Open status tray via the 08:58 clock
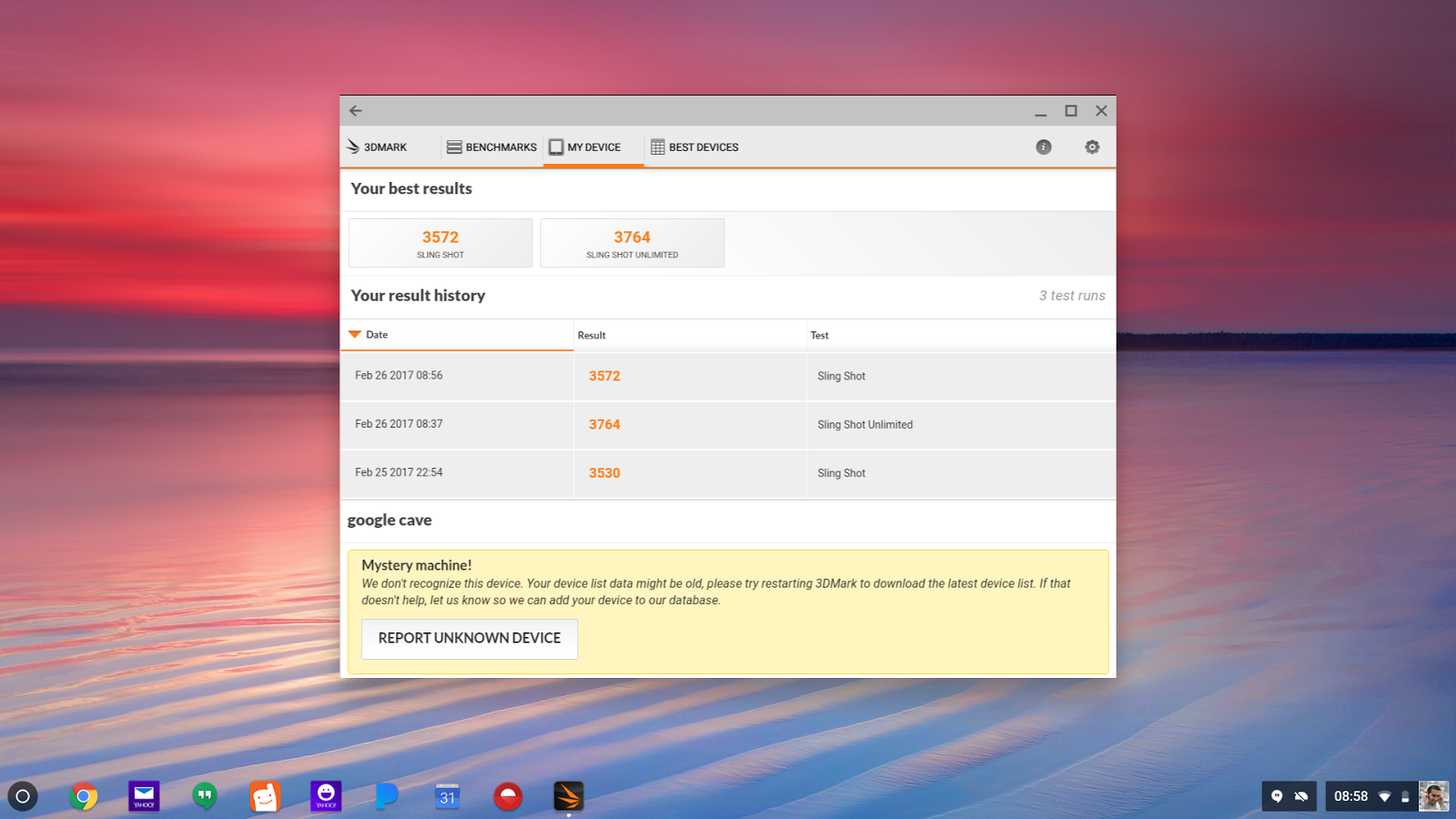This screenshot has width=1456, height=819. pyautogui.click(x=1350, y=796)
